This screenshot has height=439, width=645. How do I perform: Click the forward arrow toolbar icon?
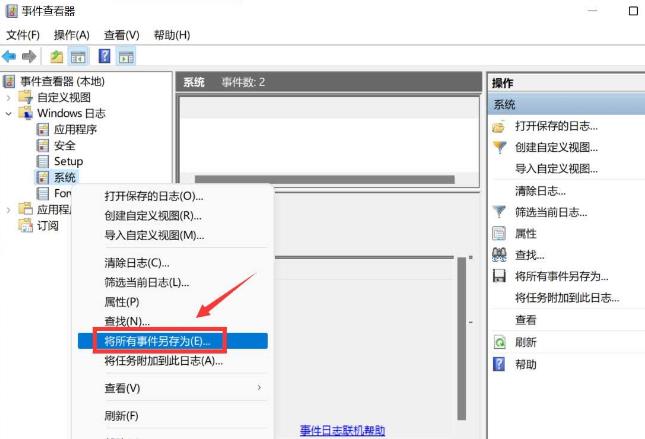click(x=29, y=56)
